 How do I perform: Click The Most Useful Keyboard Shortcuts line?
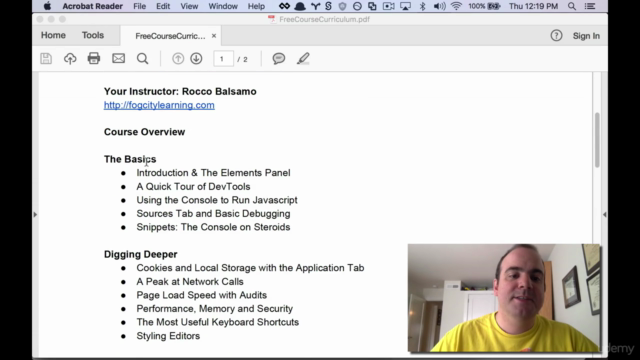tap(218, 322)
